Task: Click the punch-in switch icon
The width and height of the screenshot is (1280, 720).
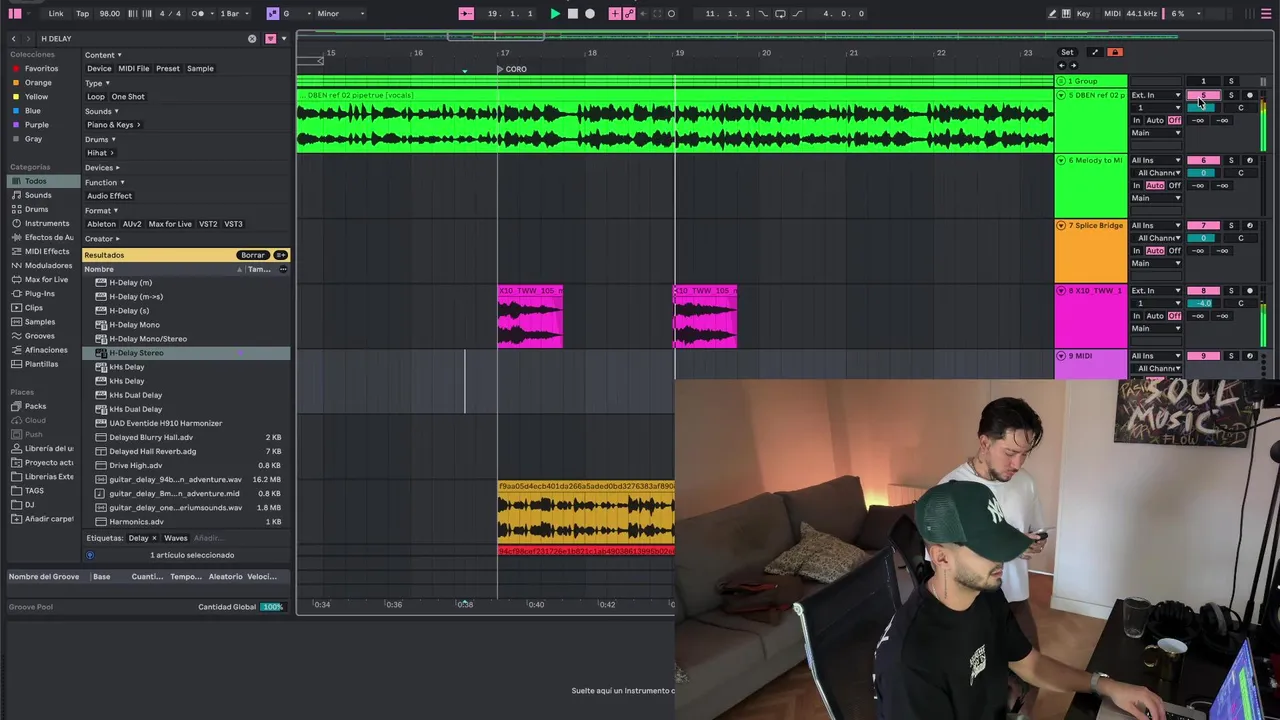Action: pos(763,13)
